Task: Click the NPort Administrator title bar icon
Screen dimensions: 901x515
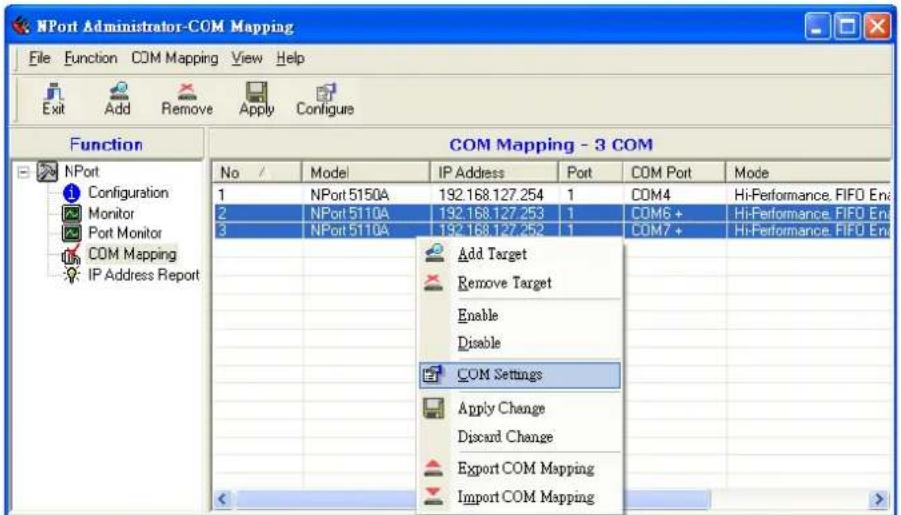Action: pyautogui.click(x=21, y=26)
